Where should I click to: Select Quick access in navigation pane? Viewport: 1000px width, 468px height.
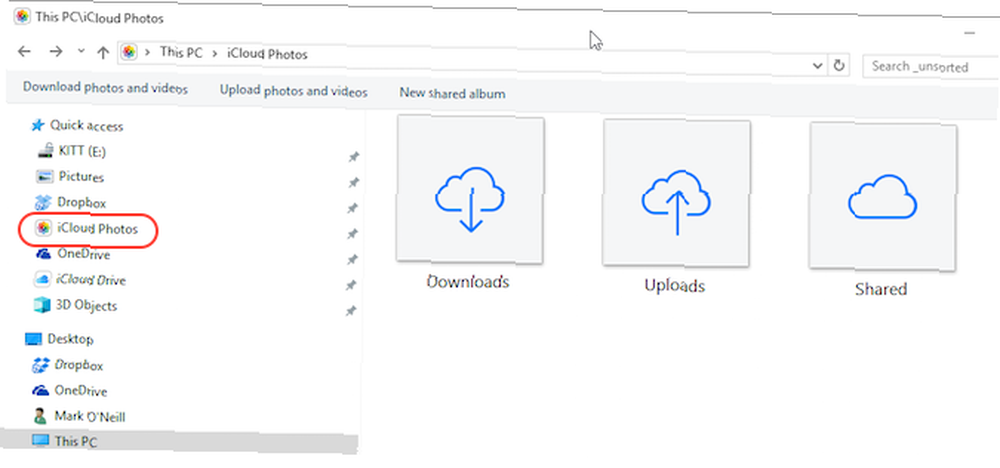pos(87,126)
